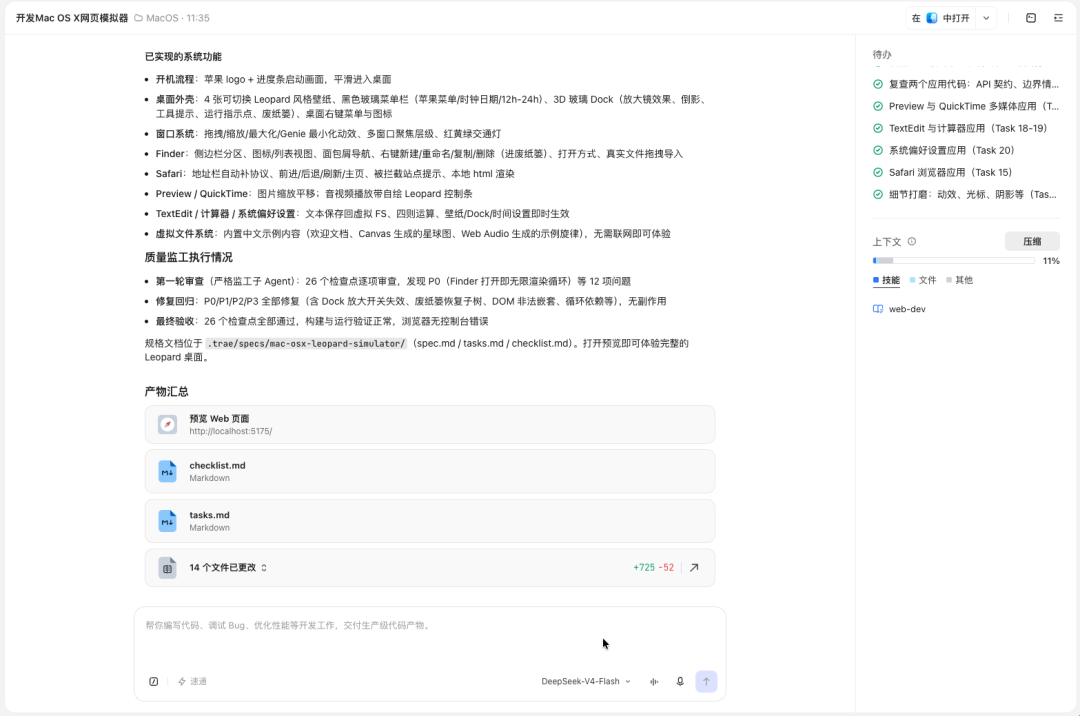1080x716 pixels.
Task: Open changes with the diagonal arrow icon
Action: coord(694,568)
